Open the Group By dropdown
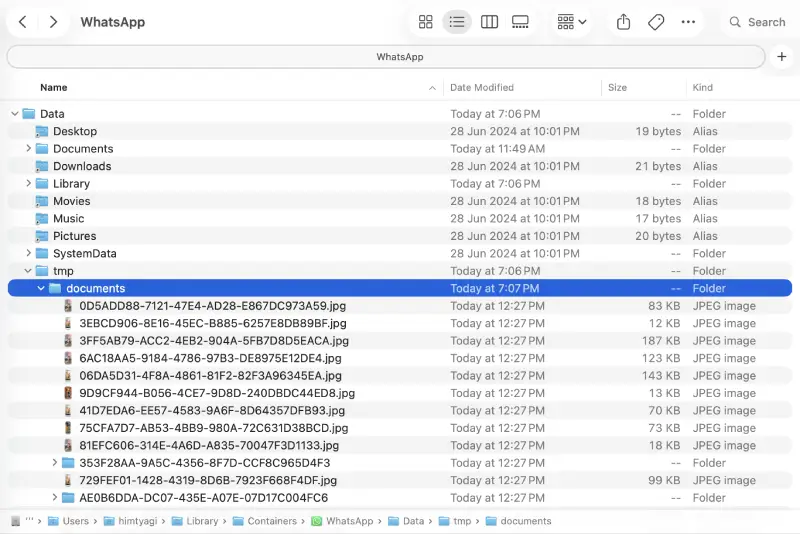800x534 pixels. click(x=571, y=22)
